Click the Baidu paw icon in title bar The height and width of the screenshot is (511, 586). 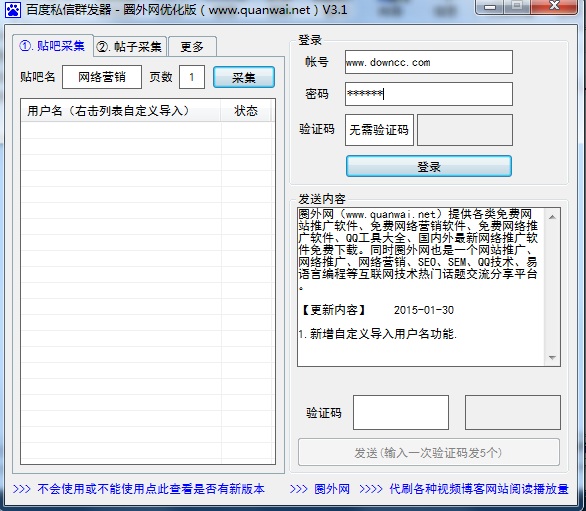coord(13,10)
